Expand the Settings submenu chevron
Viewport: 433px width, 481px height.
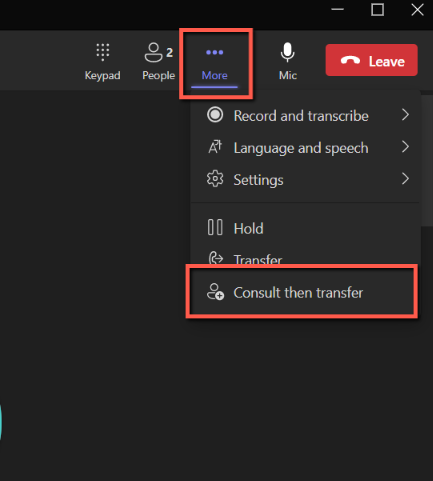click(x=405, y=179)
